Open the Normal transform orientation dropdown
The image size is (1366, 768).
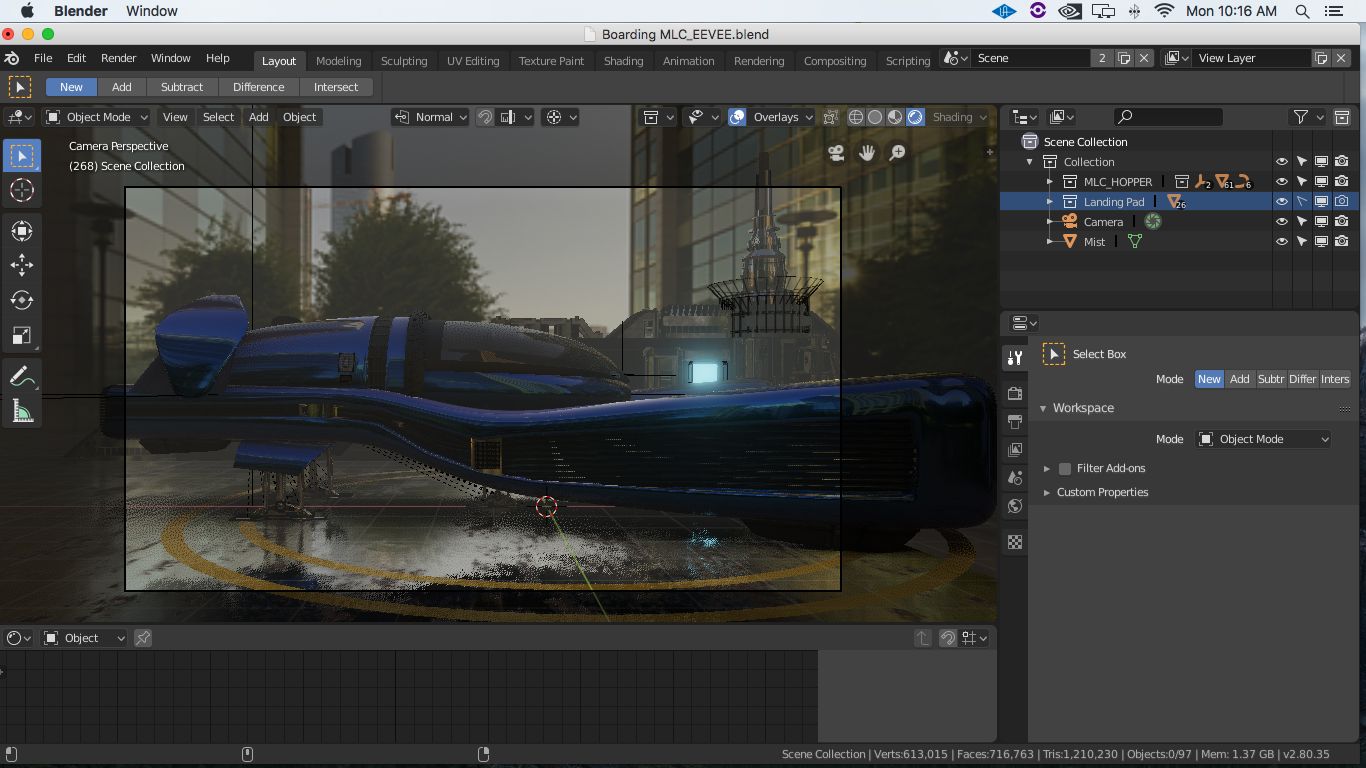430,117
